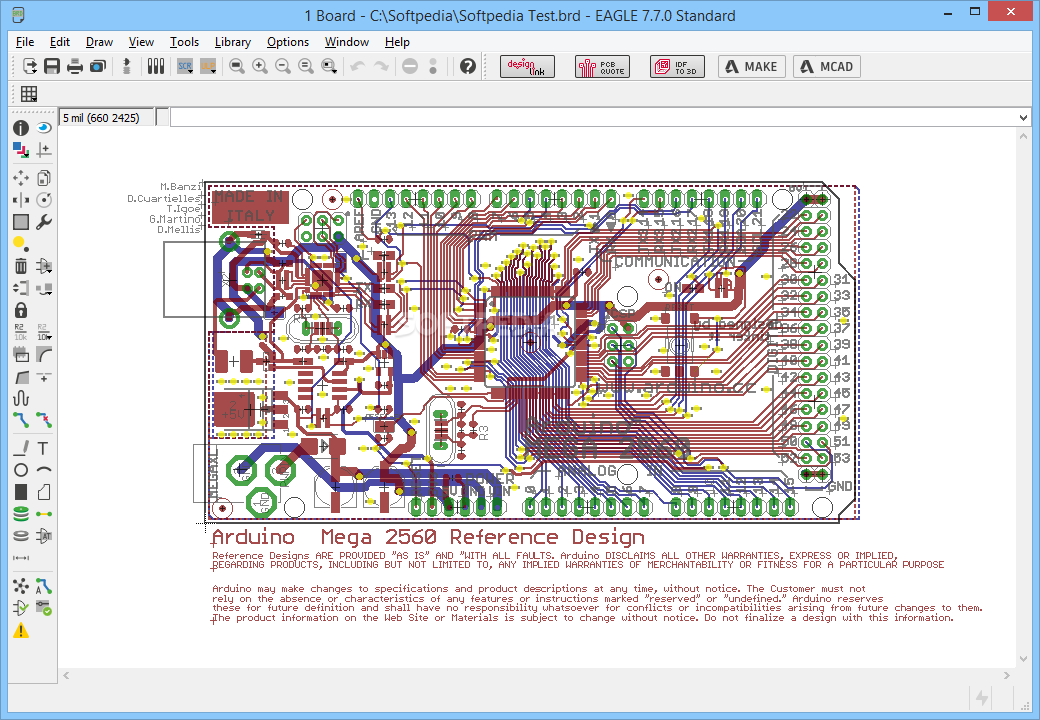The width and height of the screenshot is (1040, 720).
Task: Click the Help question mark icon
Action: tap(468, 66)
